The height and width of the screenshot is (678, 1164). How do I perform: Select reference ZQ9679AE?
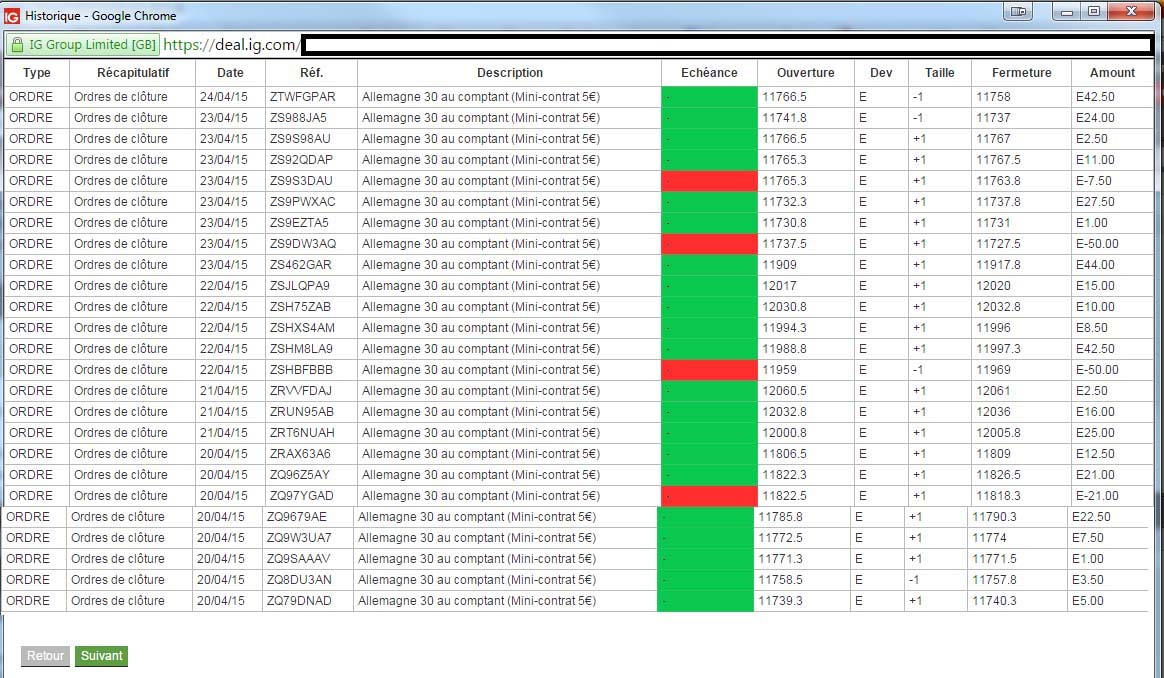(296, 517)
